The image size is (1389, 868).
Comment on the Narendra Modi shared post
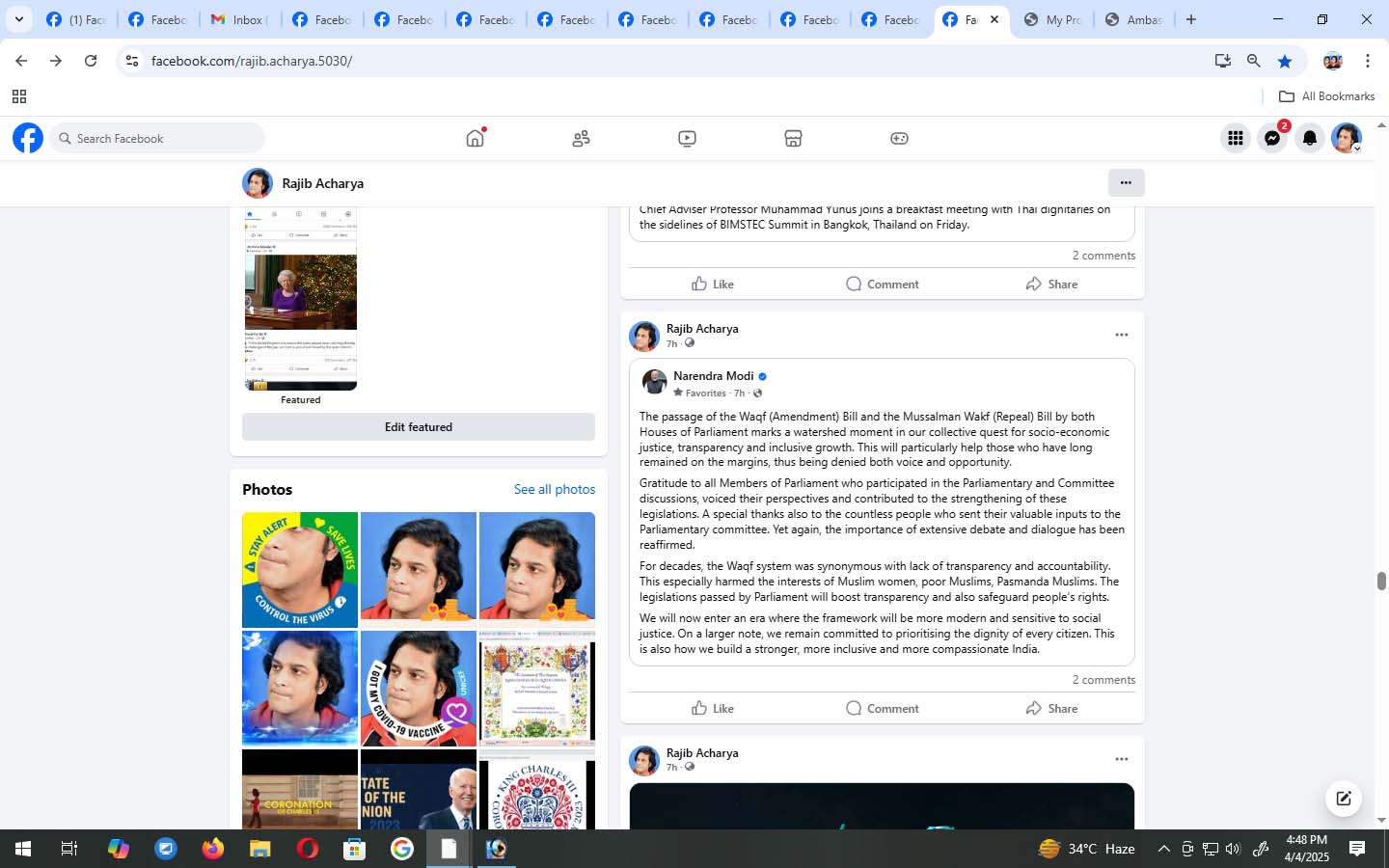click(x=882, y=708)
